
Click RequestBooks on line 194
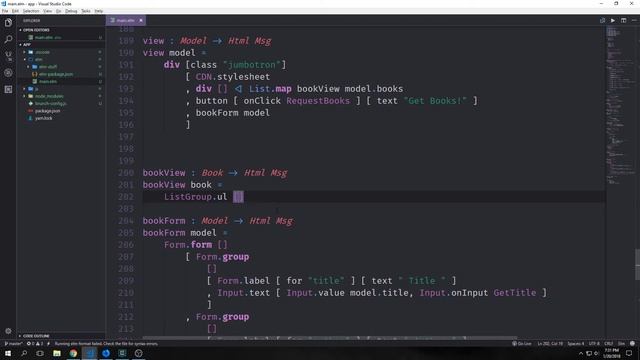click(x=318, y=101)
